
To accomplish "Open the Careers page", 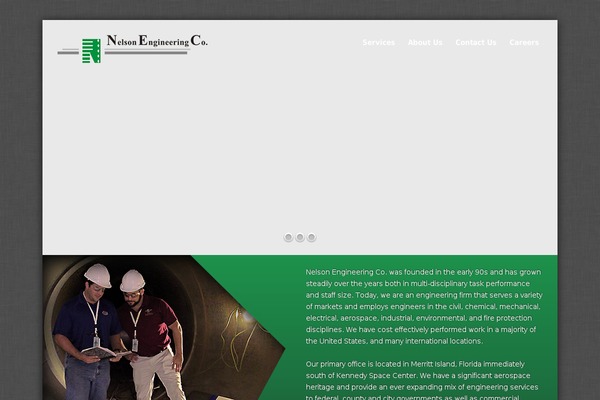I will point(524,42).
